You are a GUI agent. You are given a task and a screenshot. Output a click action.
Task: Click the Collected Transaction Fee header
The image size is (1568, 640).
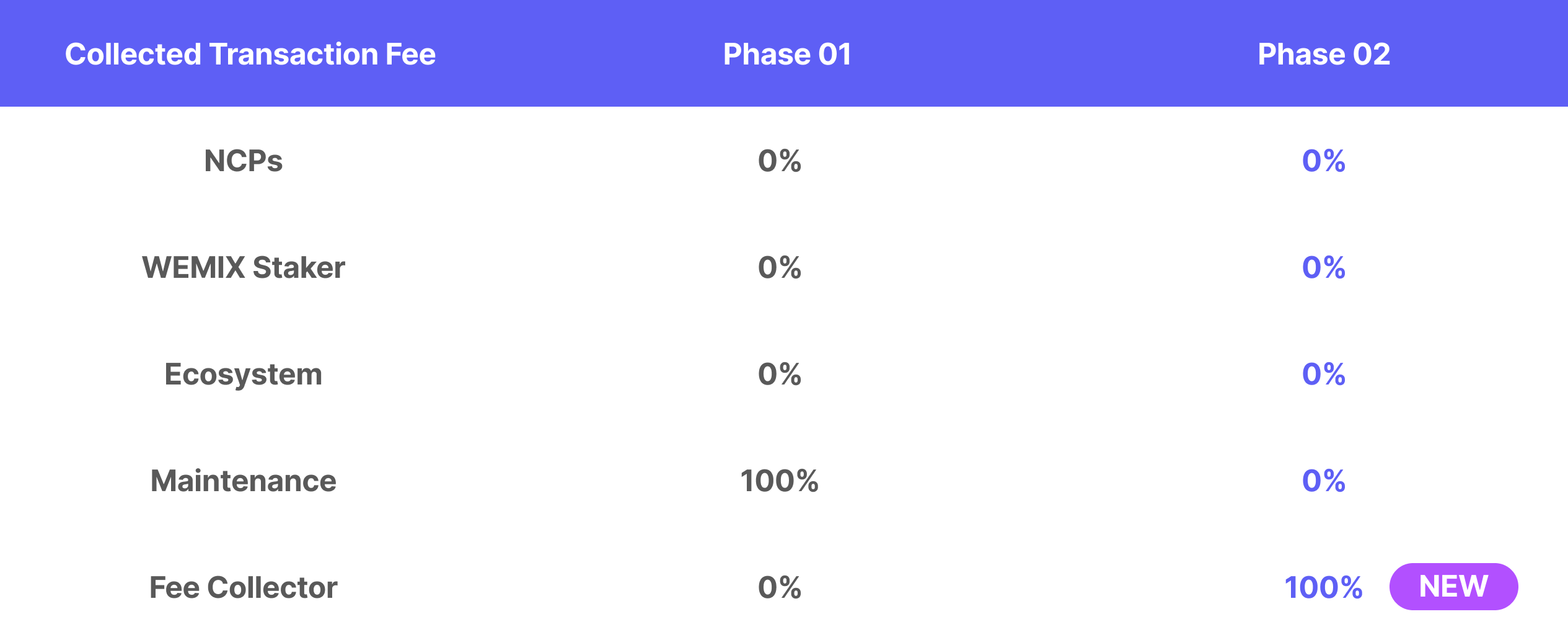click(x=250, y=55)
